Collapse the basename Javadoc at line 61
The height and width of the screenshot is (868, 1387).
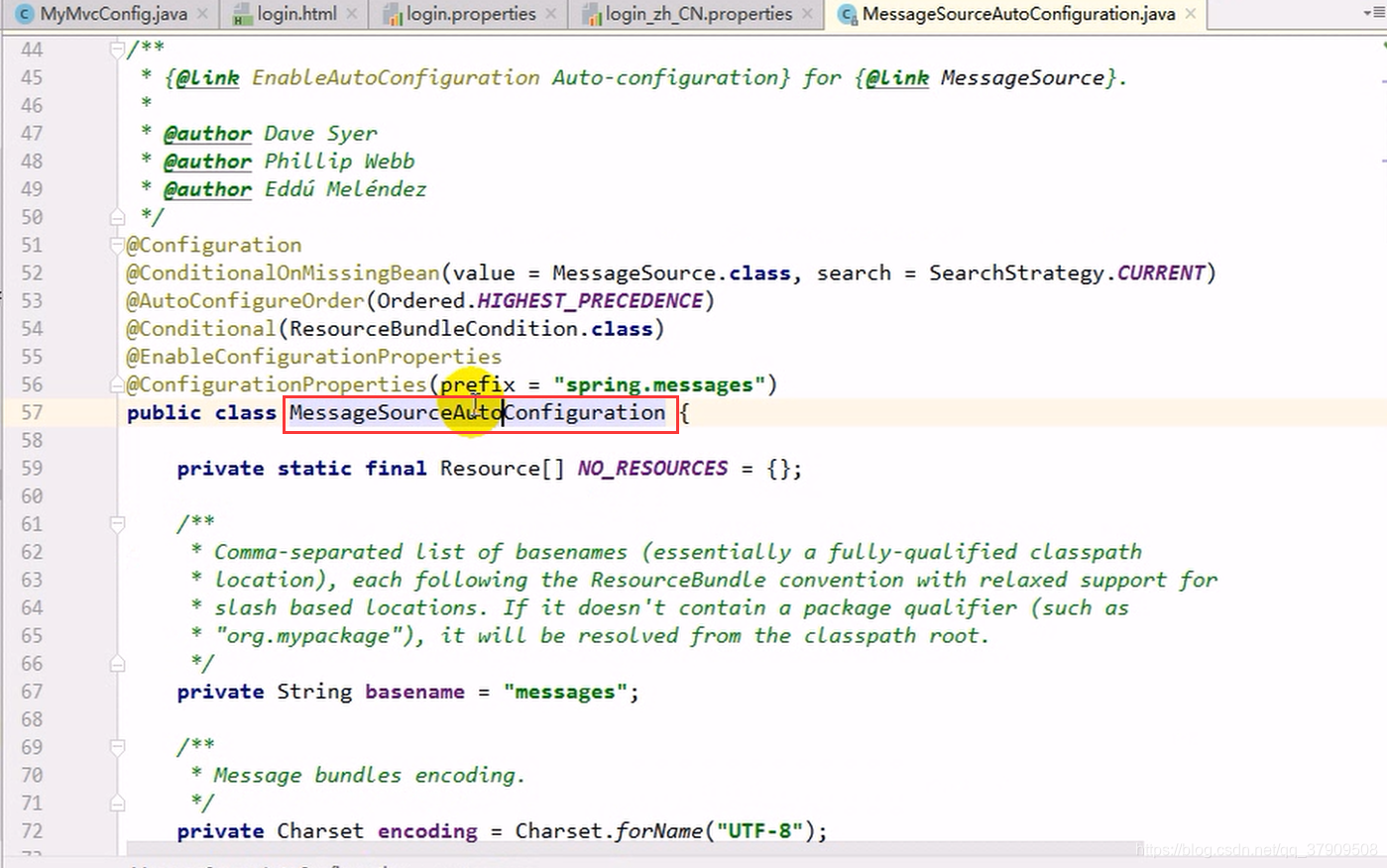coord(117,523)
